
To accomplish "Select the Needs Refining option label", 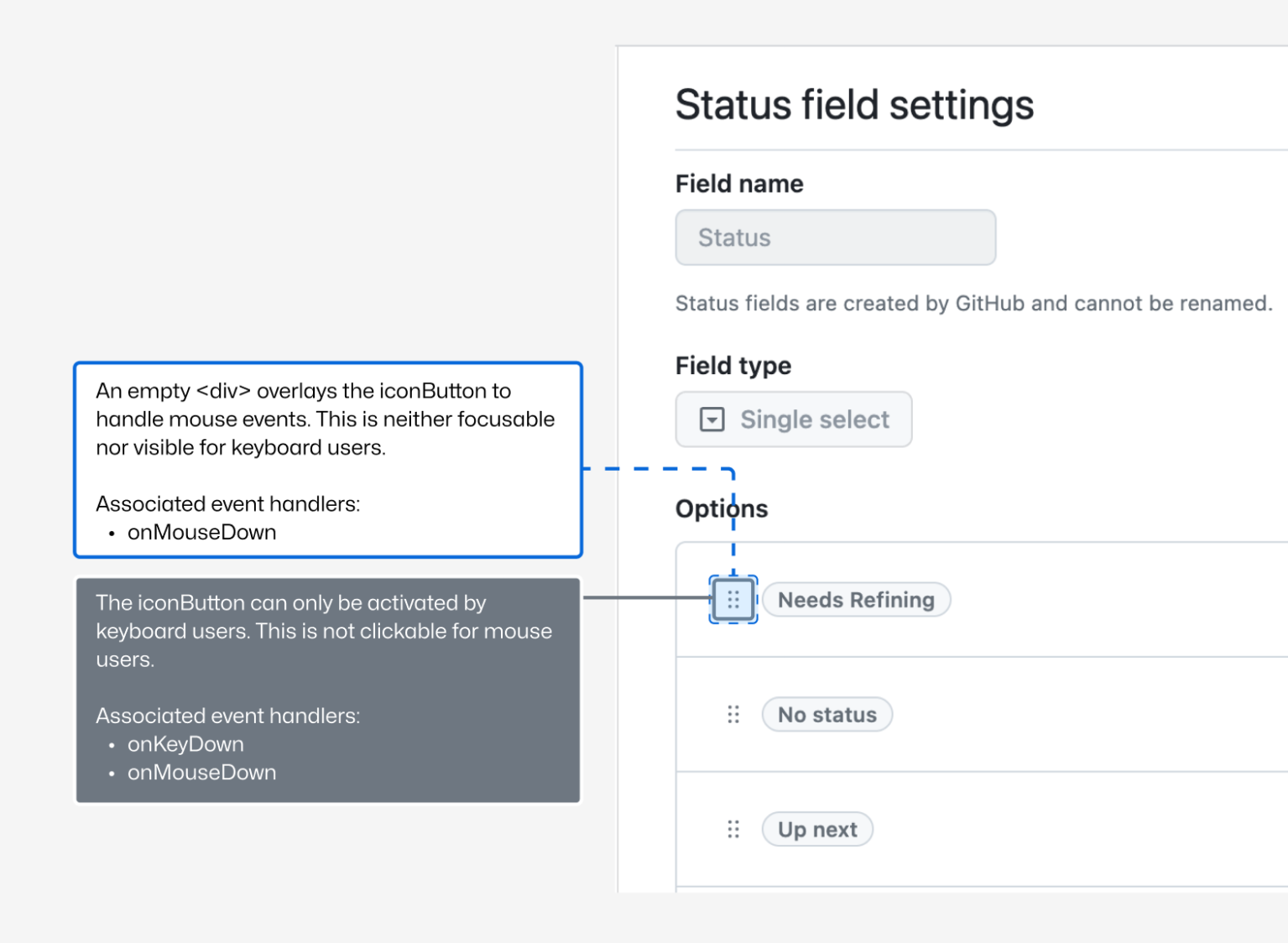I will pyautogui.click(x=855, y=600).
